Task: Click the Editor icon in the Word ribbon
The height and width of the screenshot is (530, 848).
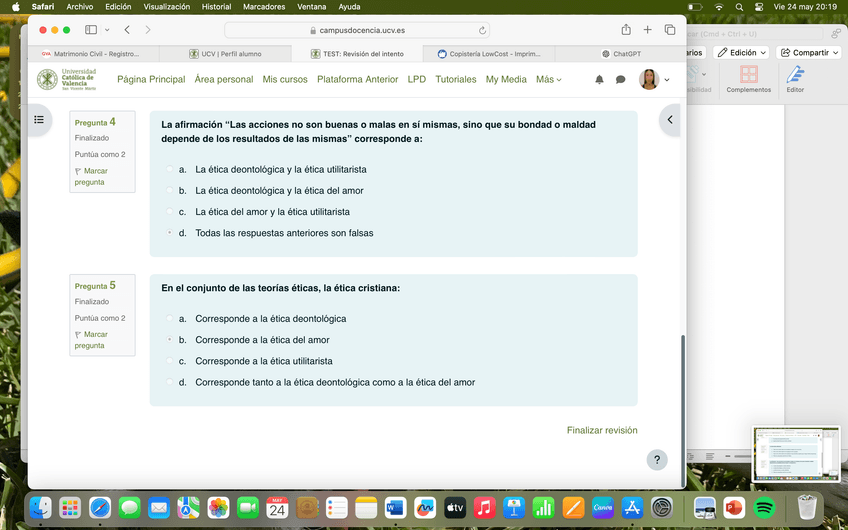Action: [795, 79]
